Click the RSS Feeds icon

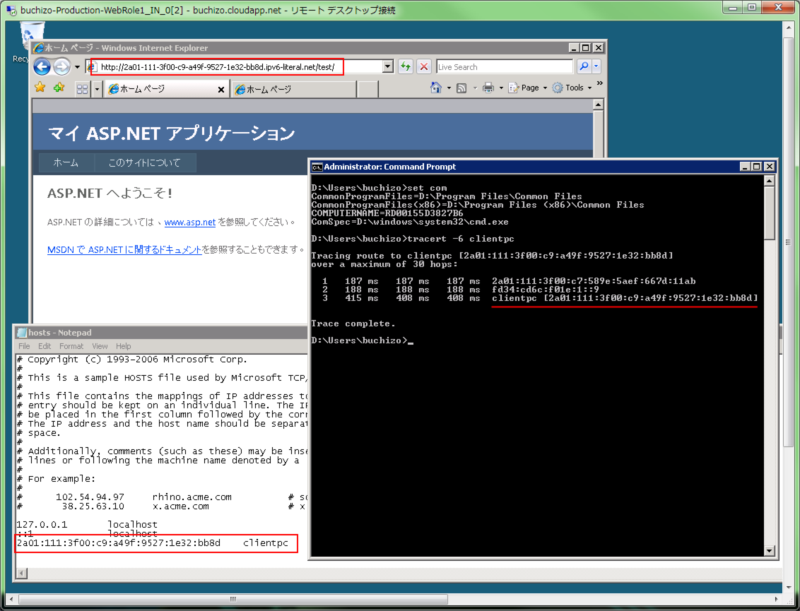tap(462, 88)
